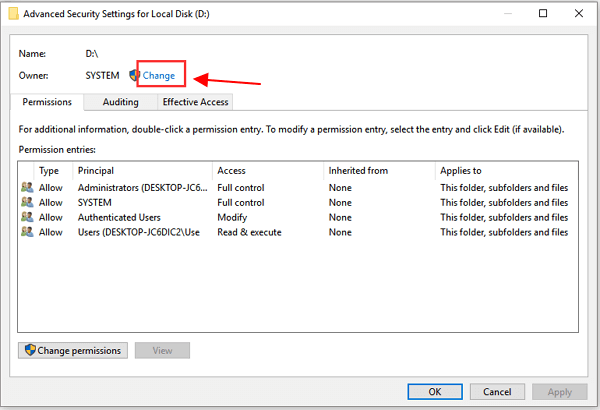Cancel the security settings dialog

coord(497,391)
